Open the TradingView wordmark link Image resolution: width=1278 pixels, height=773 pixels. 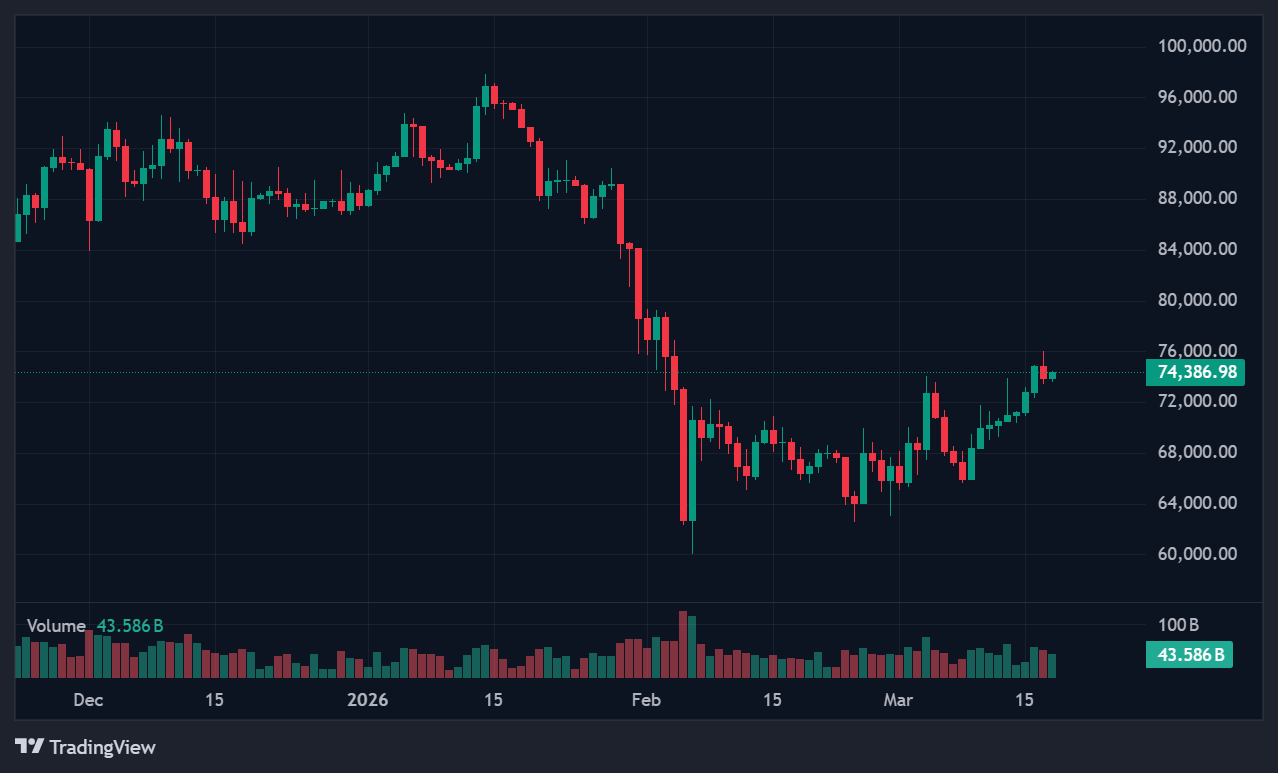[102, 747]
